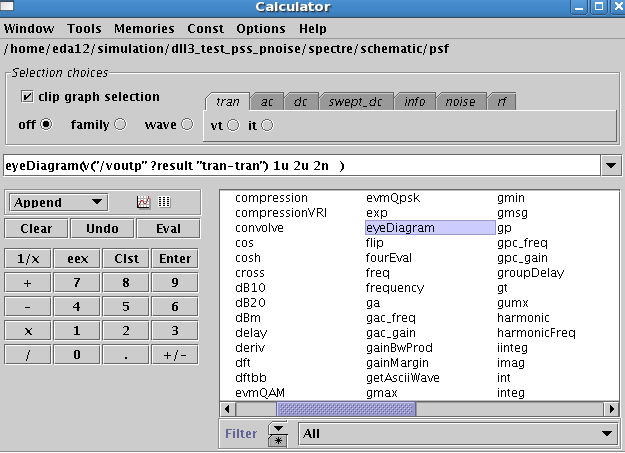The width and height of the screenshot is (625, 453).
Task: Switch to the dc tab
Action: tap(301, 102)
